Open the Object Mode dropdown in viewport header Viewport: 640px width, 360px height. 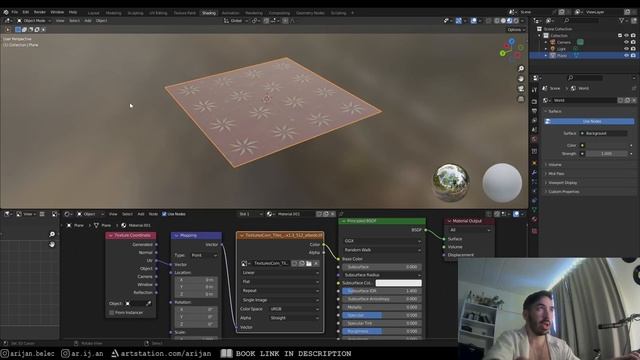pos(34,20)
